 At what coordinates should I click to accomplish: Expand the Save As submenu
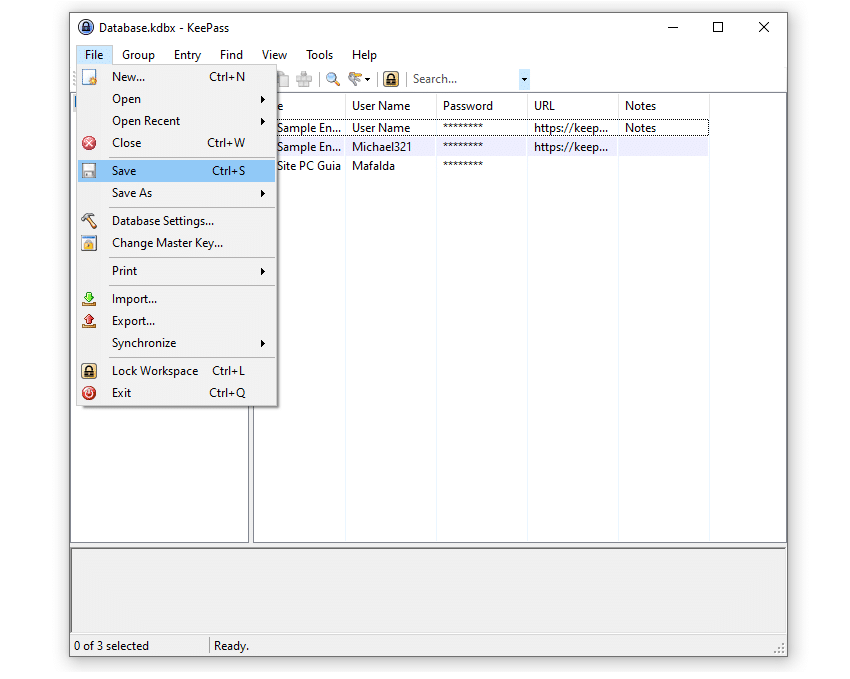(177, 193)
